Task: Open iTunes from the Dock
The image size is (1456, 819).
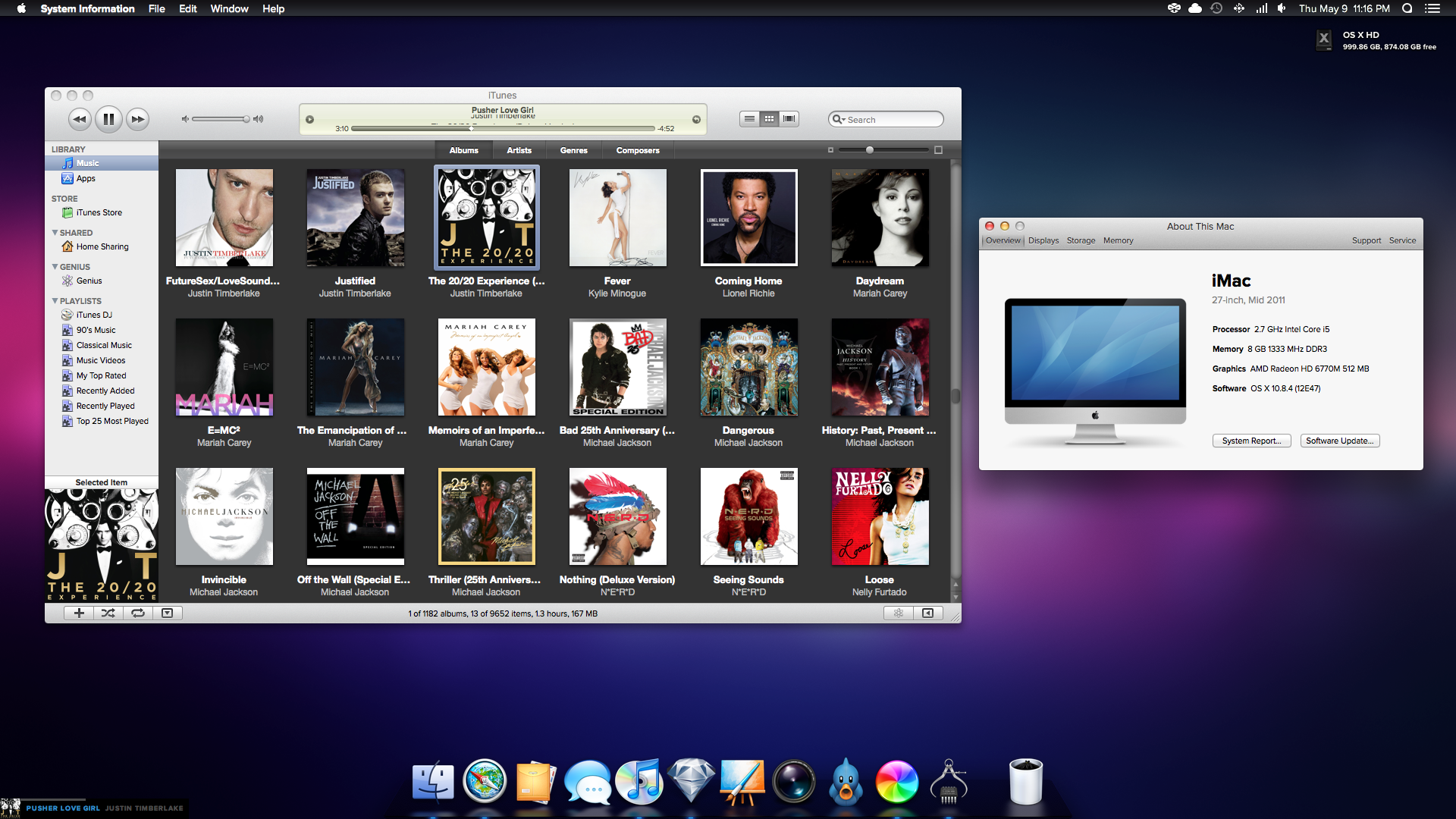Action: (639, 781)
